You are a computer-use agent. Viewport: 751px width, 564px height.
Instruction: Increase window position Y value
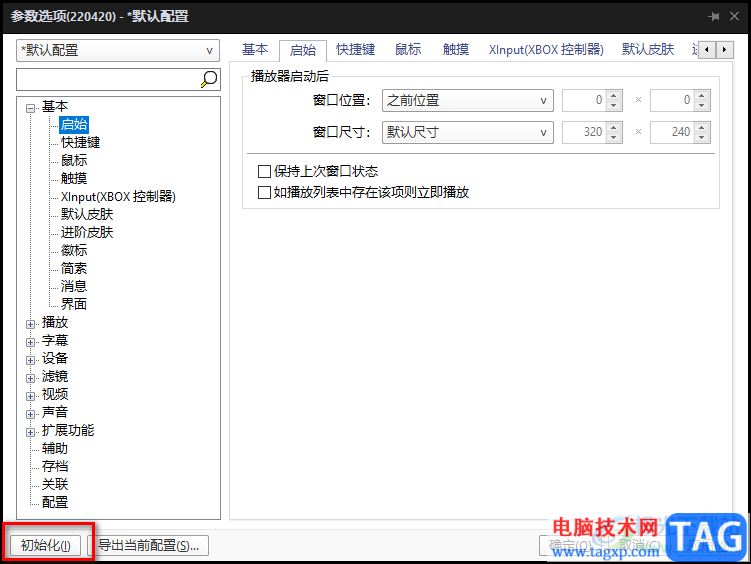(702, 95)
